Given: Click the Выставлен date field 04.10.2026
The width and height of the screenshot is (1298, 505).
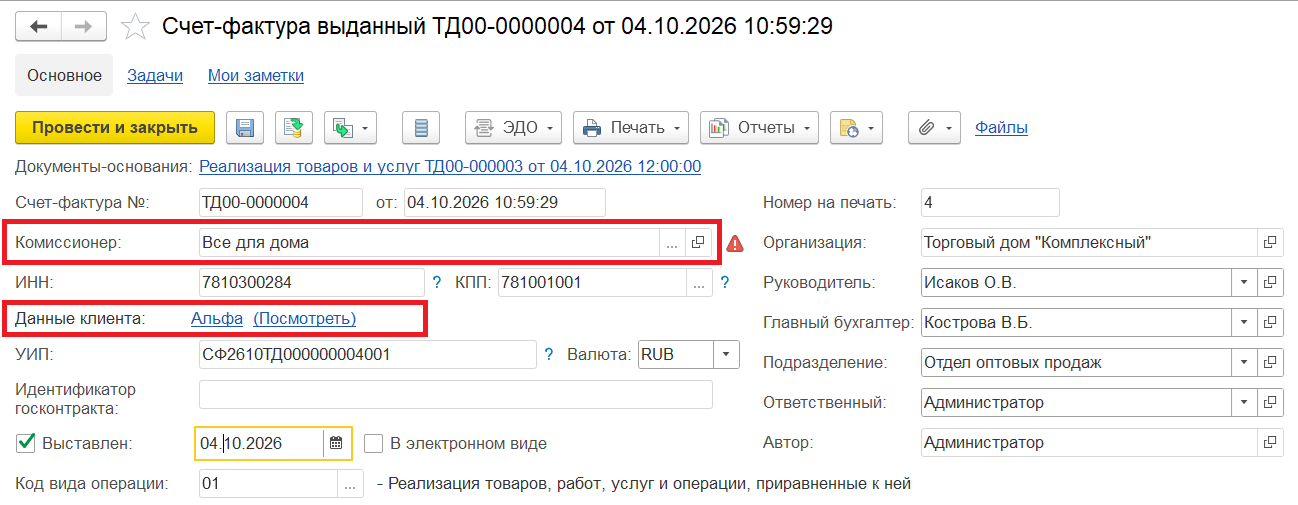Looking at the screenshot, I should (x=259, y=442).
